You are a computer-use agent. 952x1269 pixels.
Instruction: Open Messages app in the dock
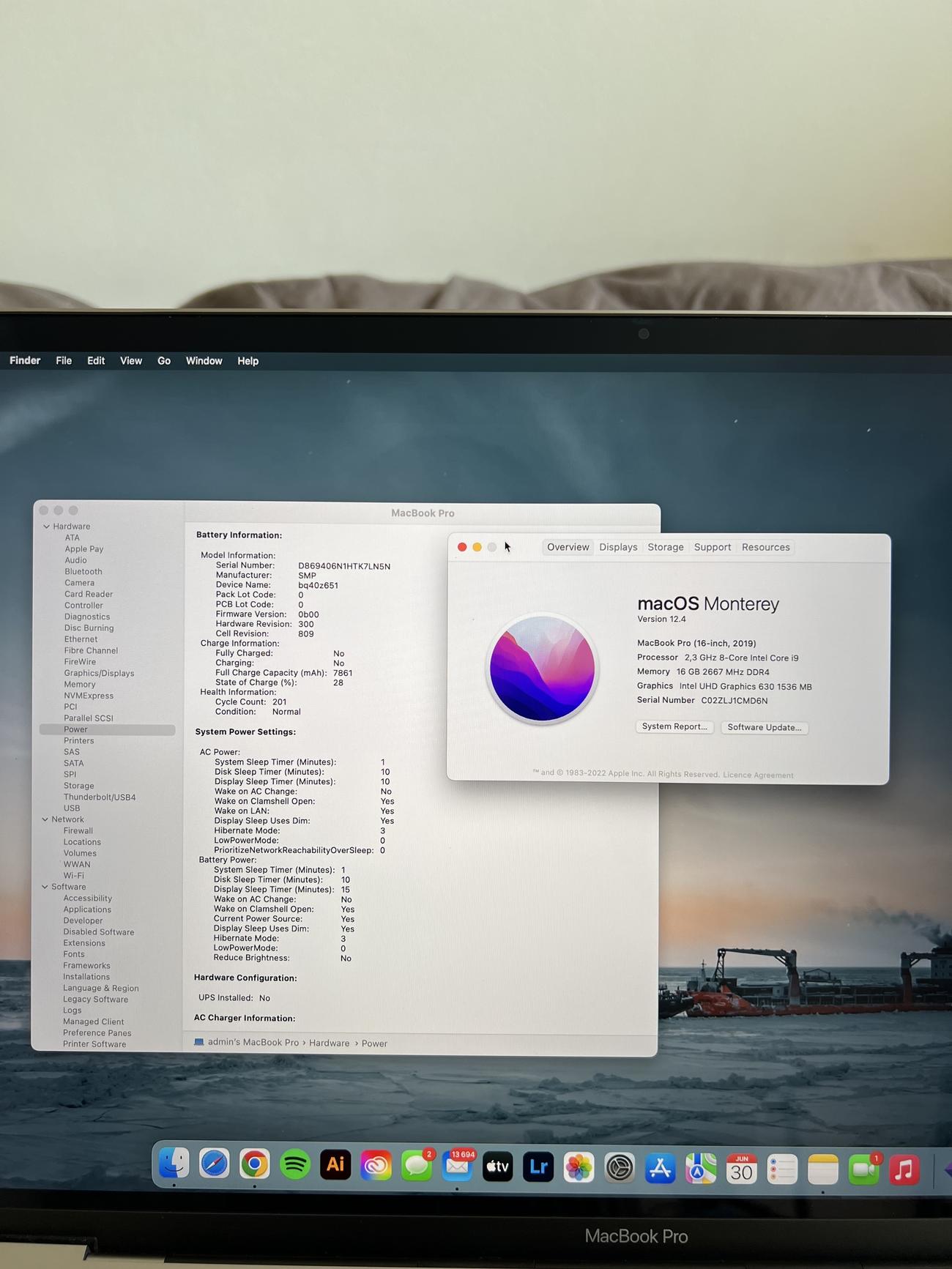417,1166
